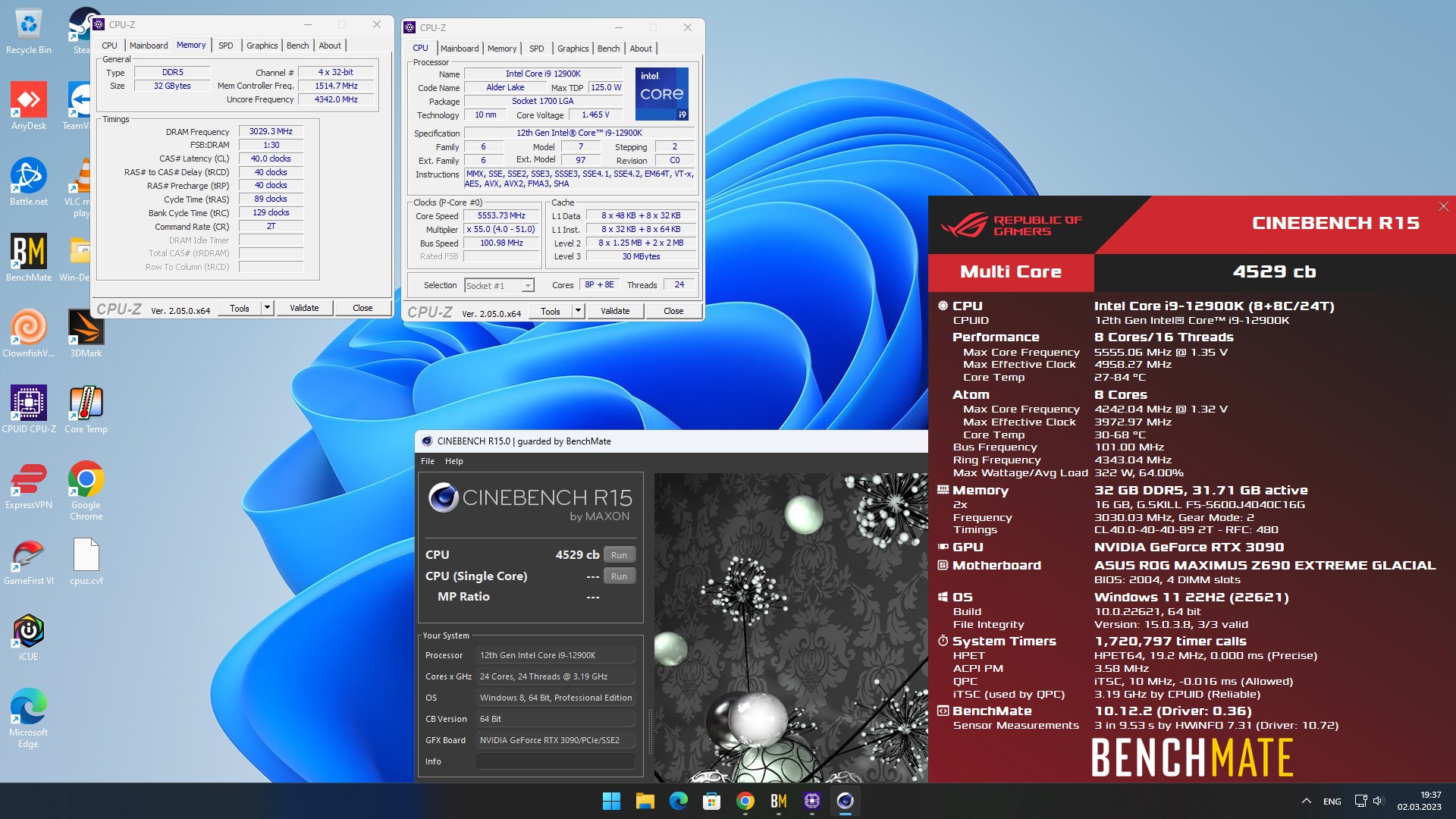
Task: Launch Core Temp desktop icon
Action: [x=86, y=409]
